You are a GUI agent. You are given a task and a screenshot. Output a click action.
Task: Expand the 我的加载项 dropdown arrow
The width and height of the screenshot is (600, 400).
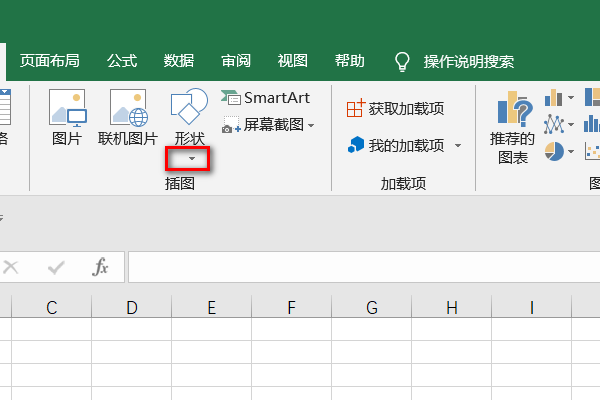coord(458,145)
